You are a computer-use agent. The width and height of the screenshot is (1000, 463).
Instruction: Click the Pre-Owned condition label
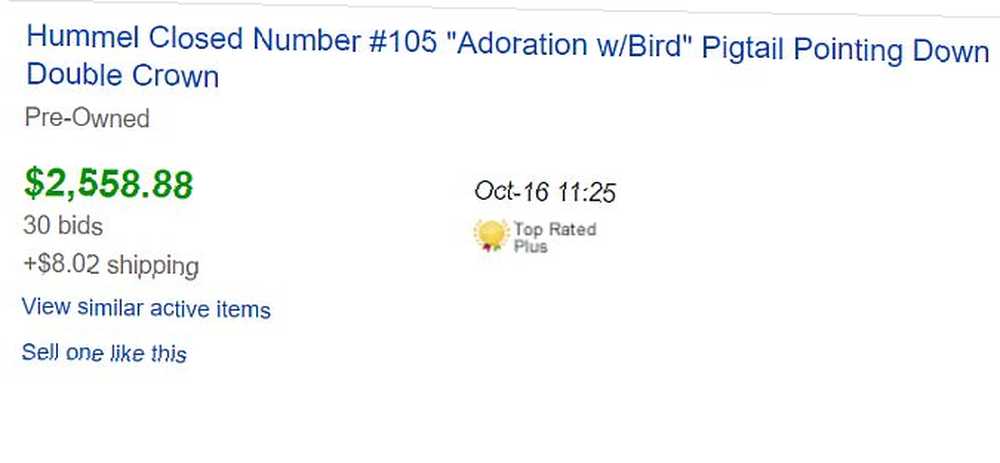click(87, 118)
